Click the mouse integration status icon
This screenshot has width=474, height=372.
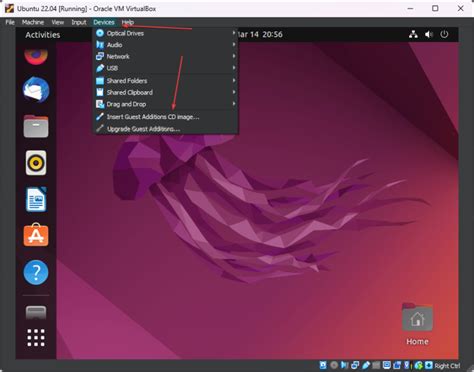[419, 365]
